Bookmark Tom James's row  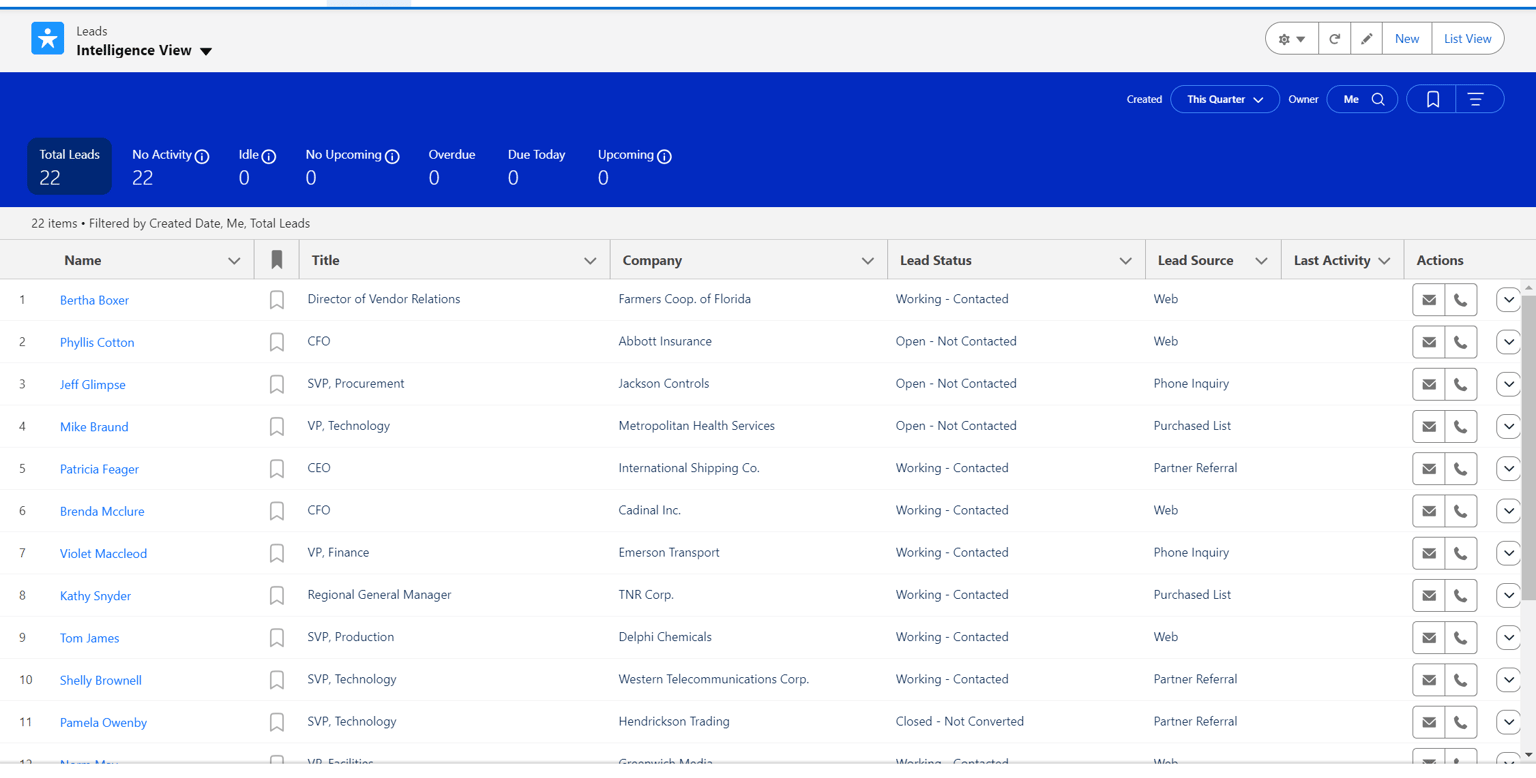pyautogui.click(x=277, y=638)
